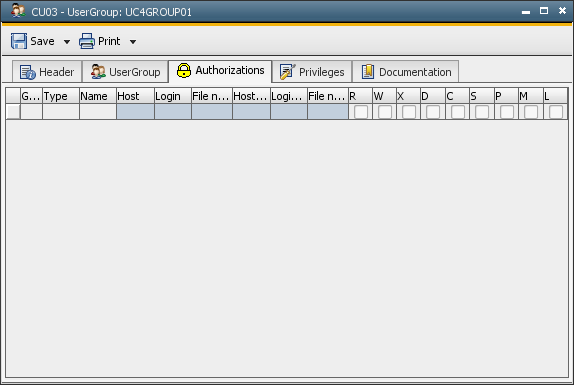
Task: Select the Authorizations tab
Action: (x=220, y=71)
